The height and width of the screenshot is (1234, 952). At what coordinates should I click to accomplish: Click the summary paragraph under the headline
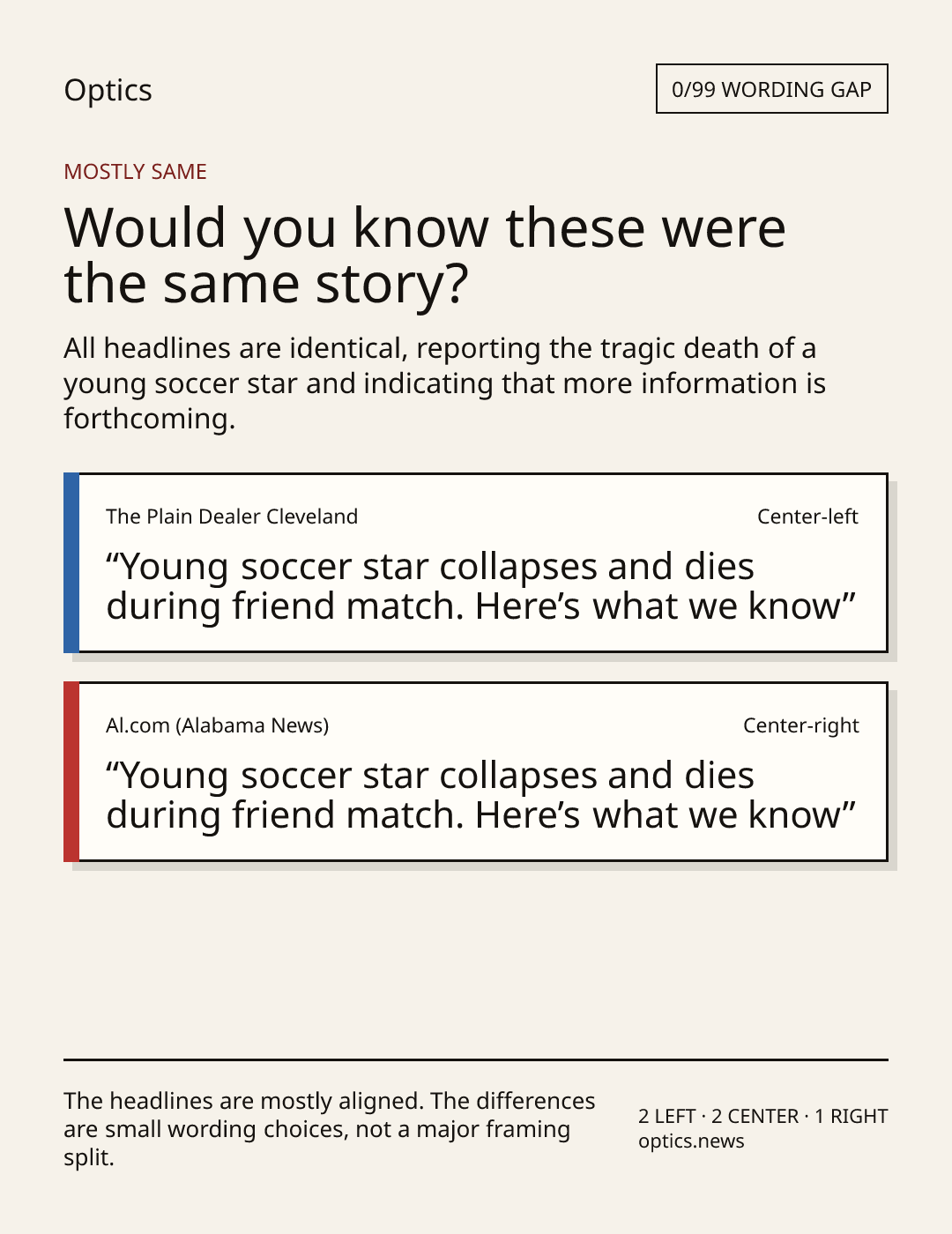click(x=444, y=383)
